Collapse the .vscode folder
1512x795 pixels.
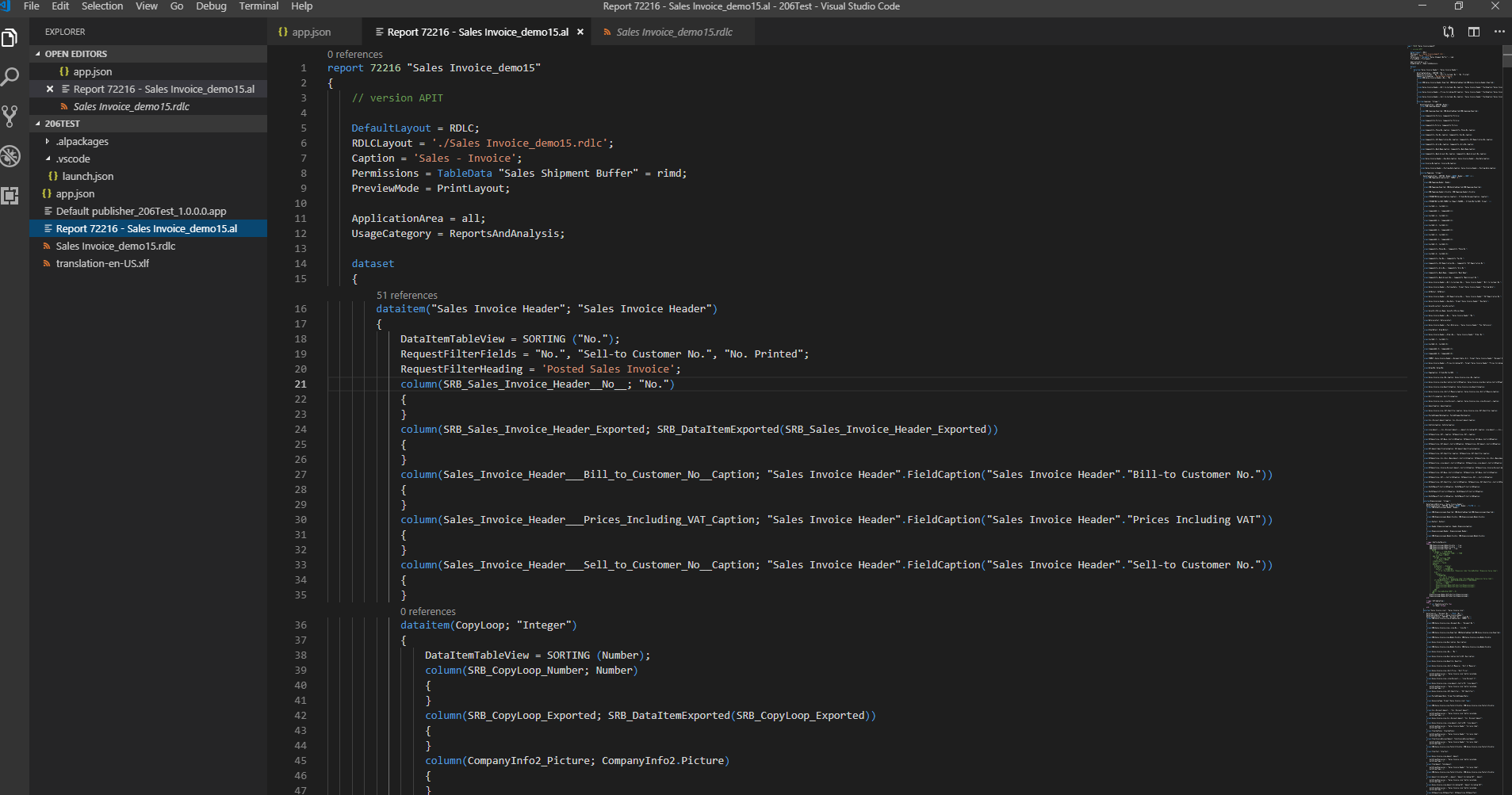(x=48, y=159)
